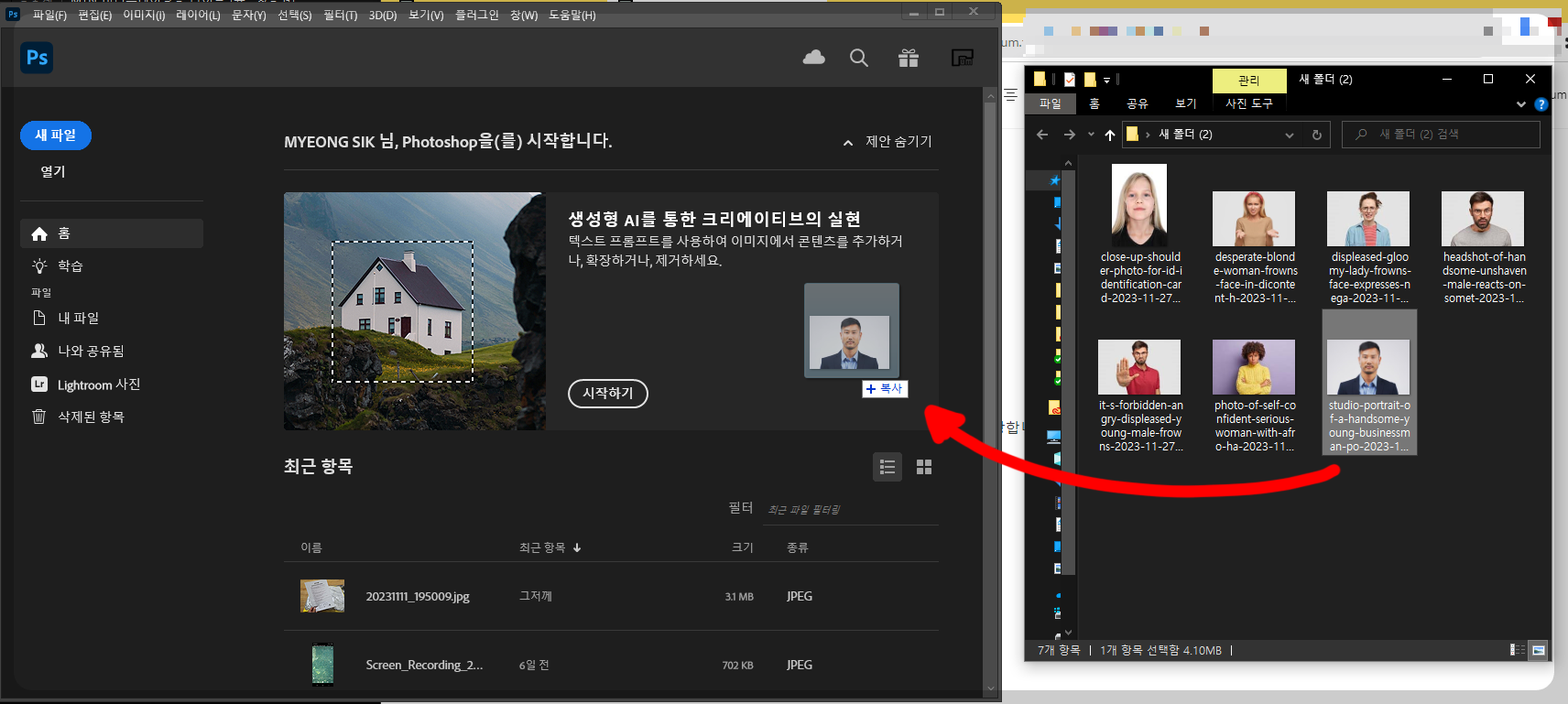
Task: Open 필터(T) menu
Action: 340,16
